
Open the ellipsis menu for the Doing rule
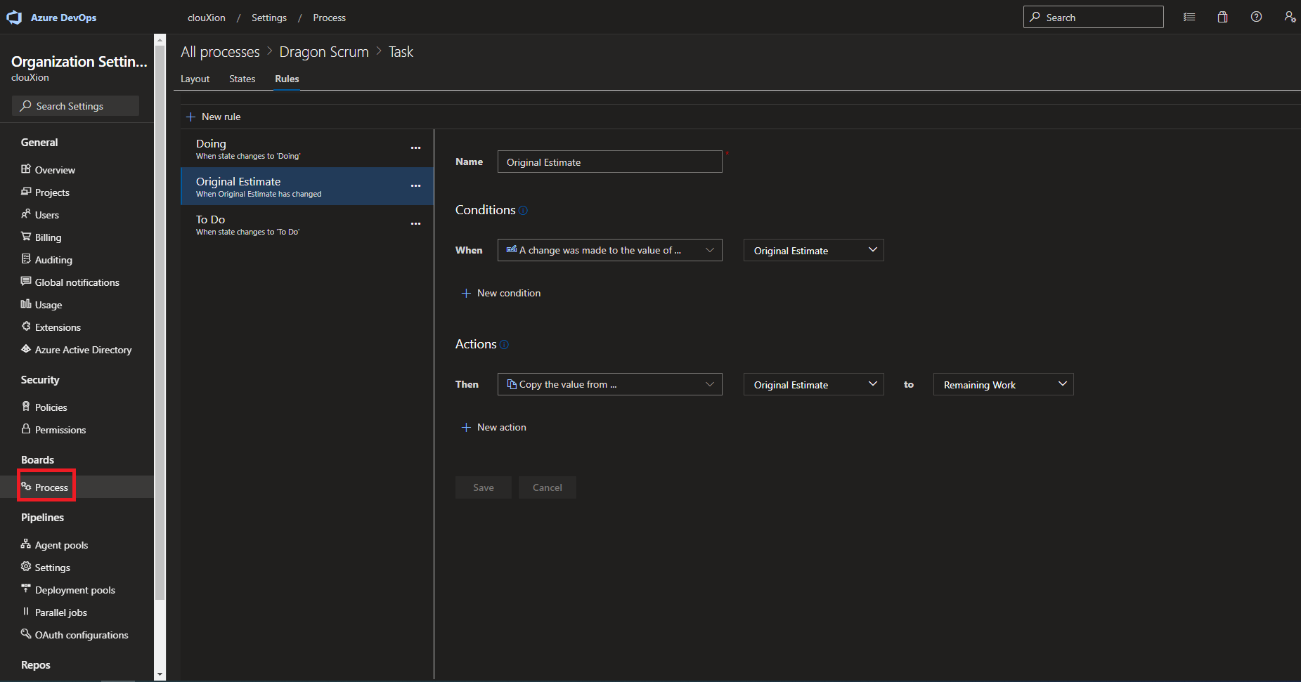tap(416, 148)
